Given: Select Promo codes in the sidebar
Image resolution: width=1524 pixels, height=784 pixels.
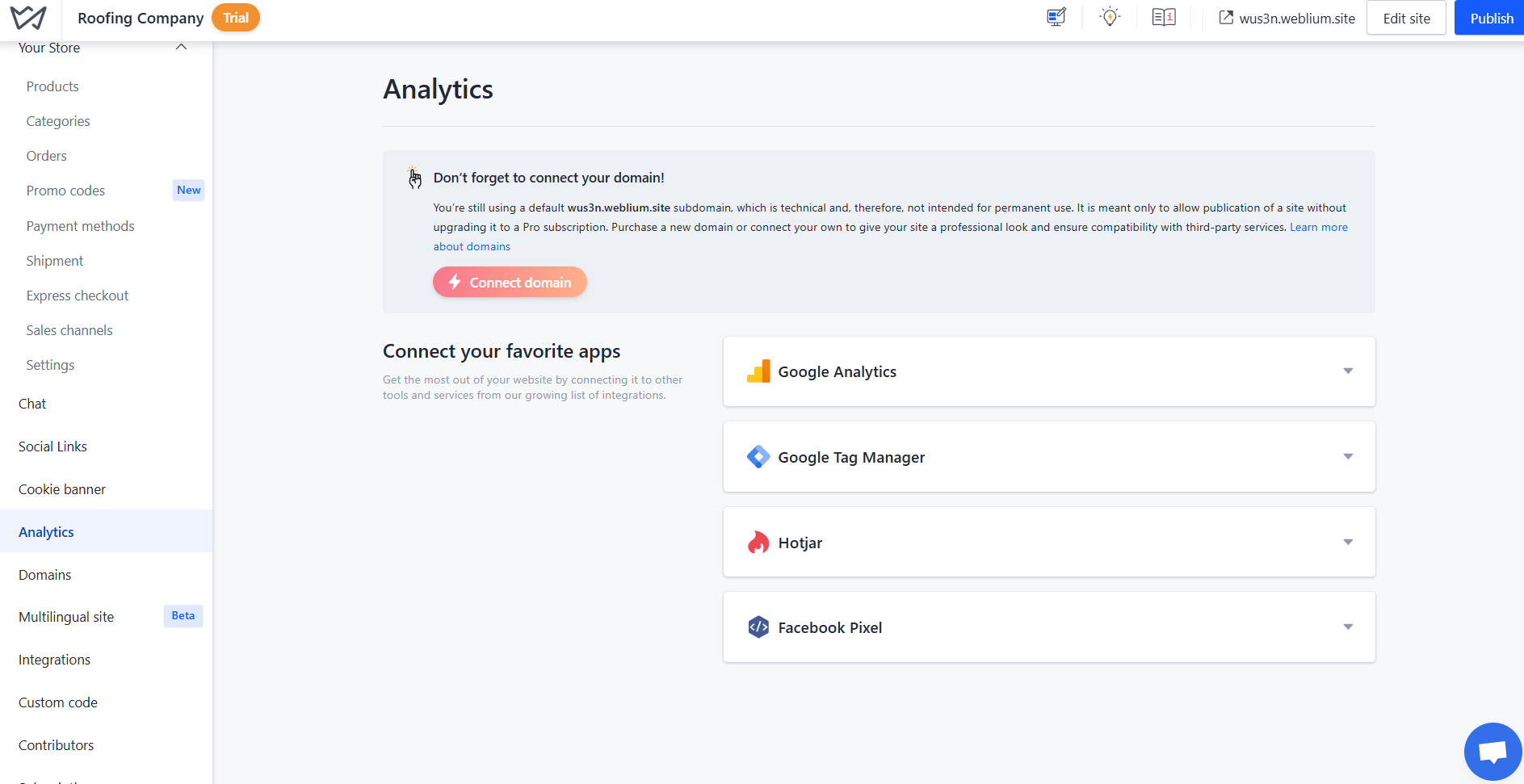Looking at the screenshot, I should 65,191.
